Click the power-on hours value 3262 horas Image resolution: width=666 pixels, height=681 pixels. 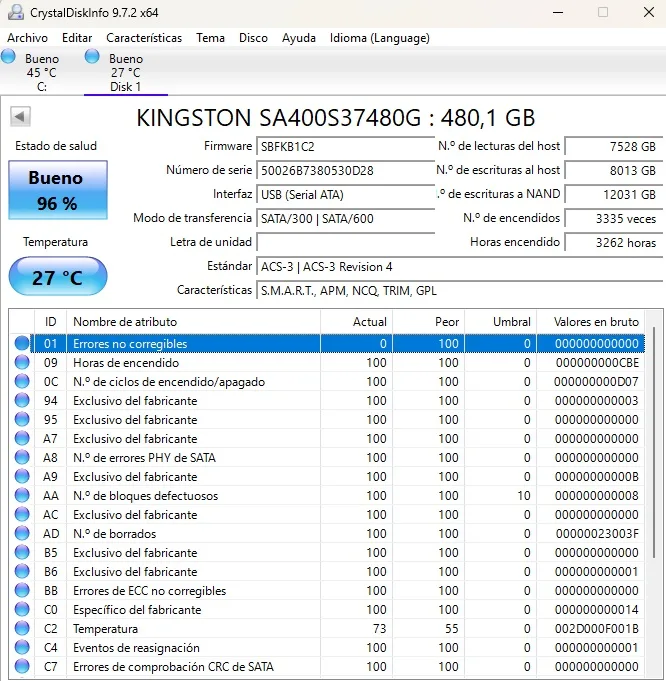(614, 242)
